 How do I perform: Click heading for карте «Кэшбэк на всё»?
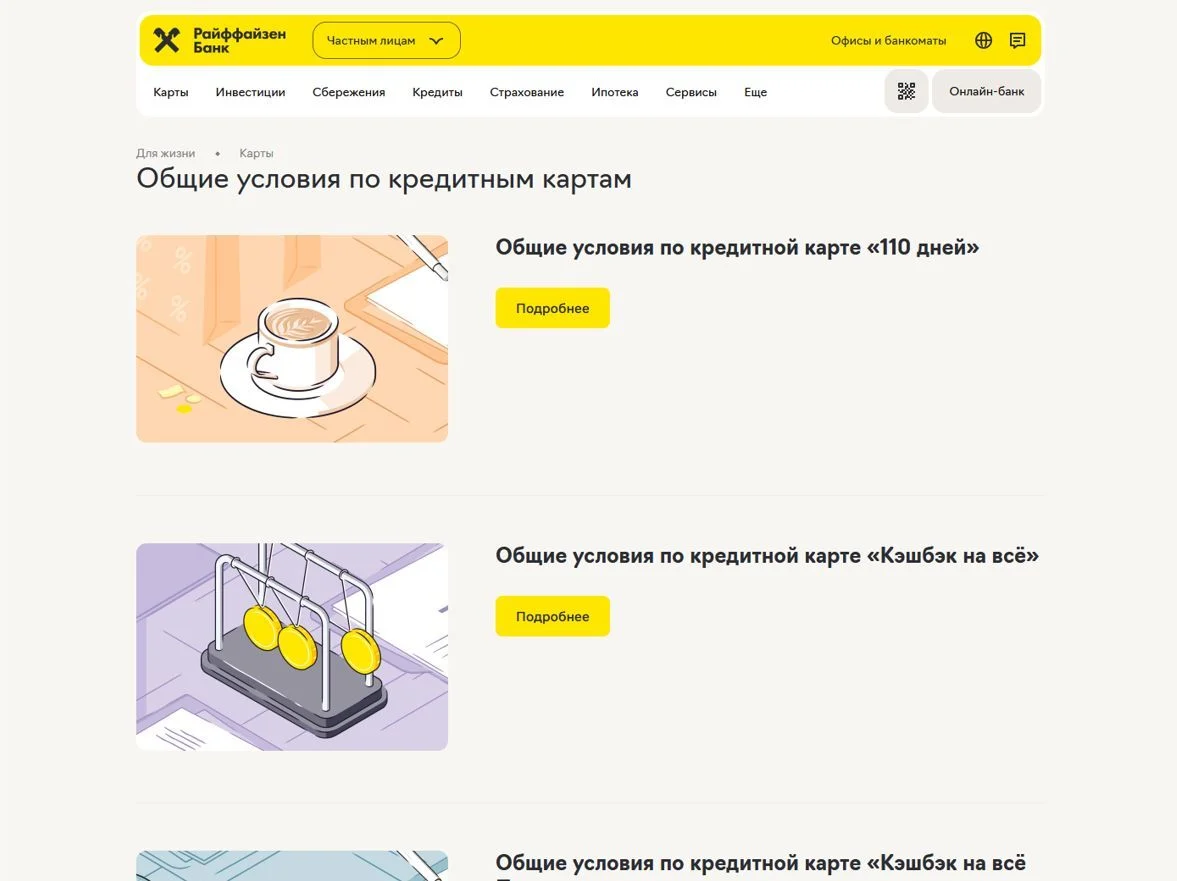[767, 556]
